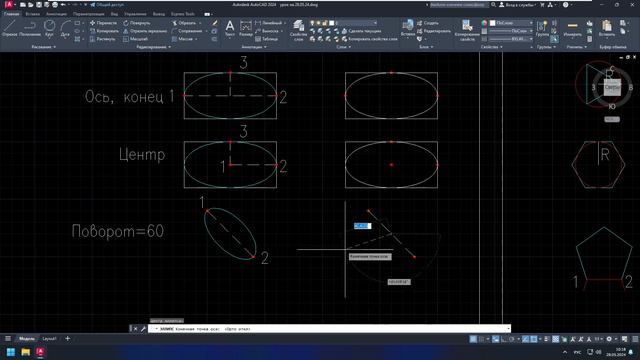This screenshot has width=640, height=360.
Task: Switch to the Параметризация ribbon tab
Action: click(x=89, y=14)
